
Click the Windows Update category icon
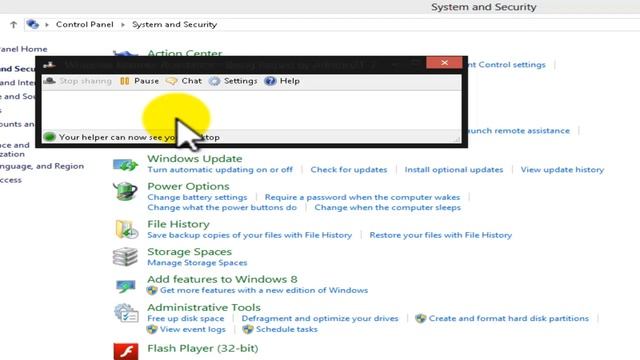(x=126, y=165)
